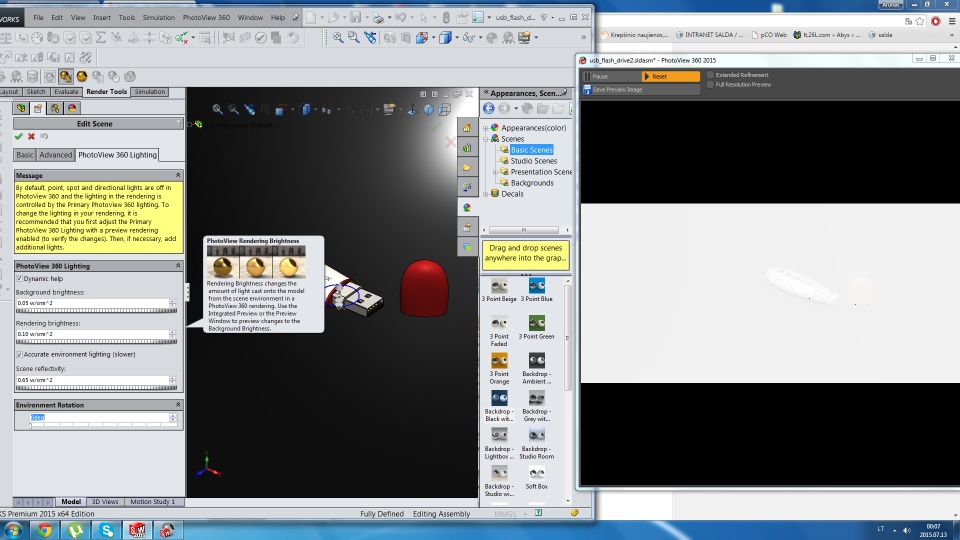The image size is (960, 540).
Task: Click the Zoom to Fit icon in the viewport toolbar
Action: click(217, 109)
